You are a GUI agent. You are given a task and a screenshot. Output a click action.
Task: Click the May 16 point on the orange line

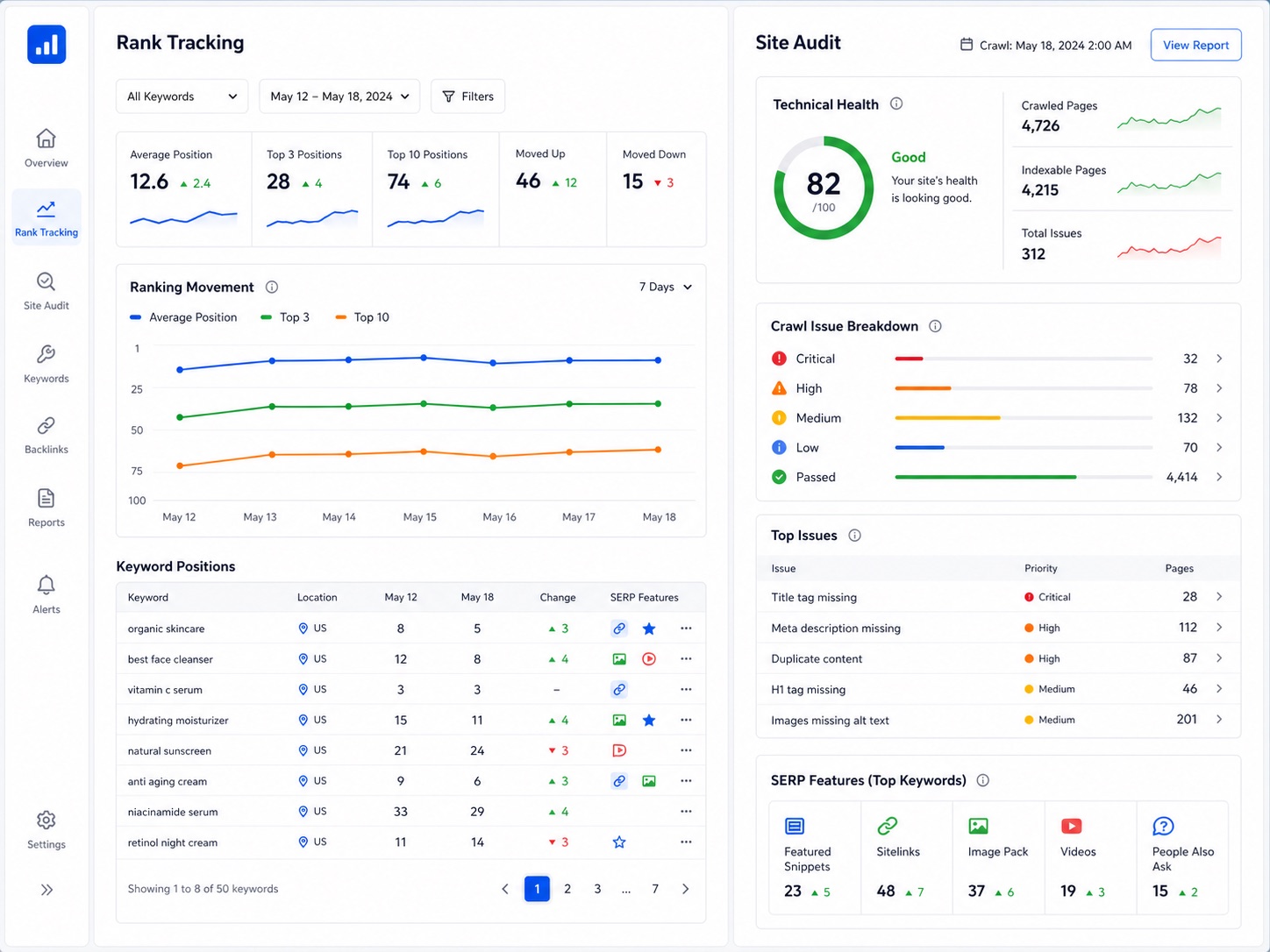[x=493, y=456]
